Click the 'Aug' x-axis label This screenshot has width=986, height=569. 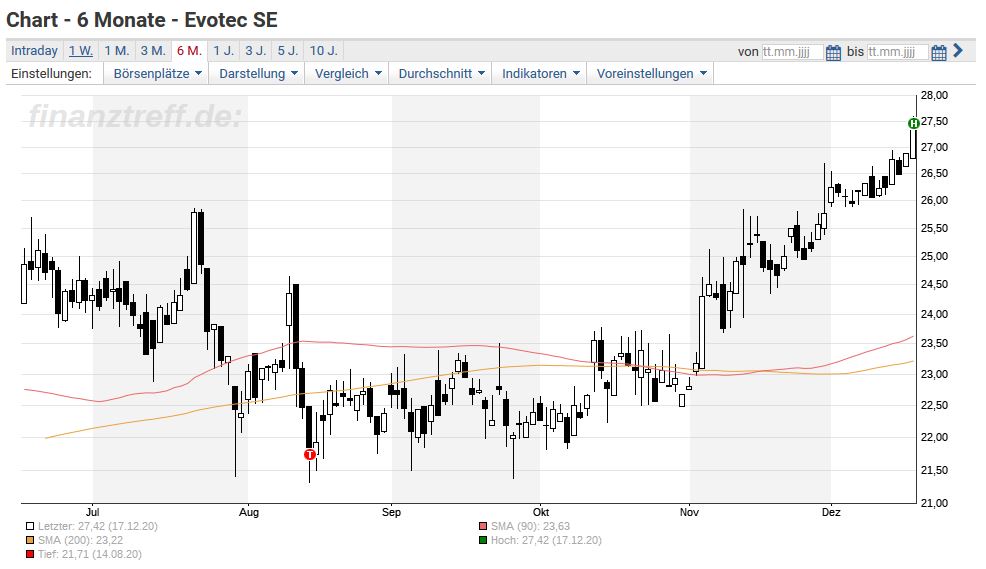coord(248,512)
